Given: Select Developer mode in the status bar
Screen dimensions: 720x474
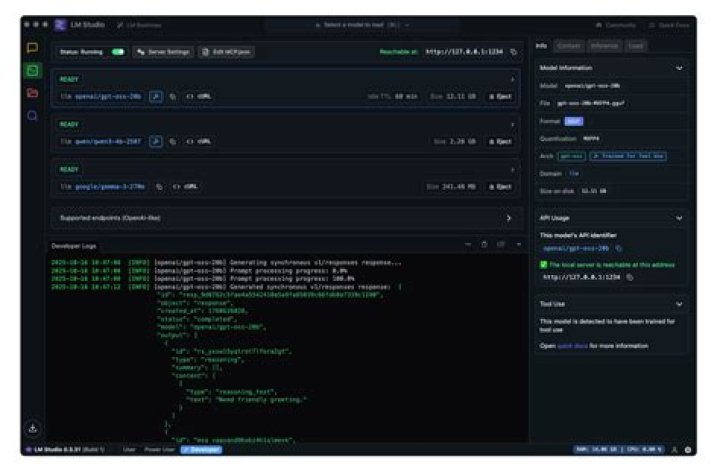Looking at the screenshot, I should [x=202, y=450].
